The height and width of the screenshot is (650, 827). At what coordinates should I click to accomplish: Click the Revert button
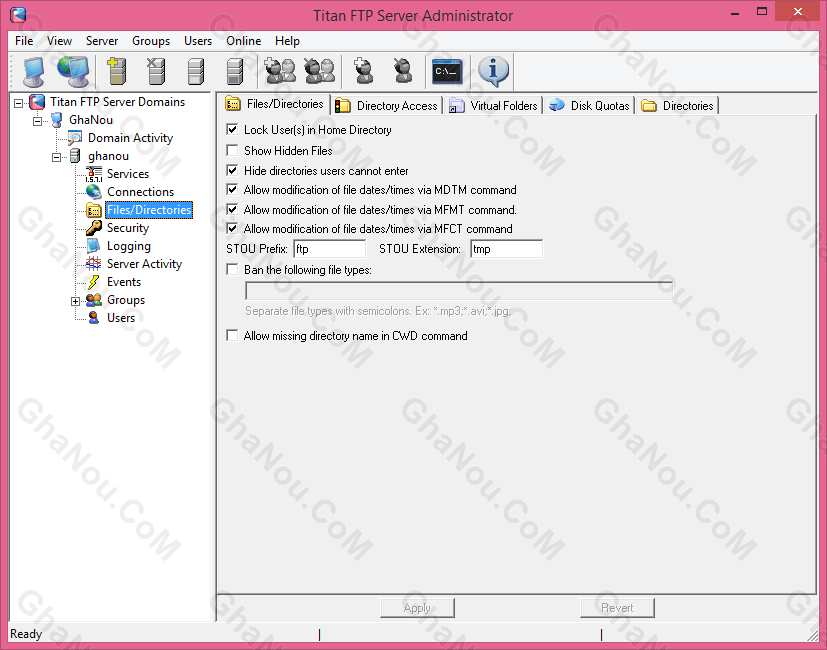click(x=617, y=608)
